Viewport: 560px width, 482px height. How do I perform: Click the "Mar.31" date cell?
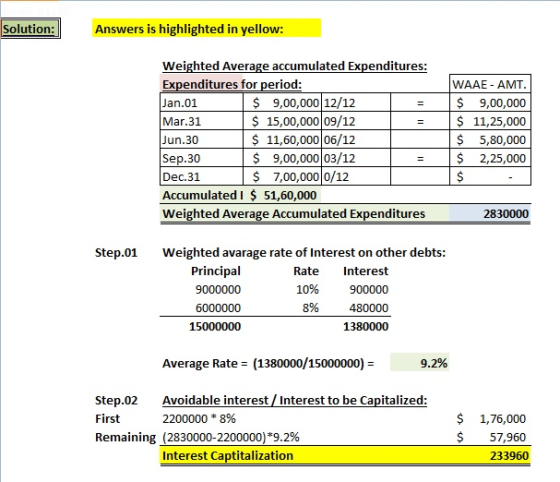click(x=201, y=121)
